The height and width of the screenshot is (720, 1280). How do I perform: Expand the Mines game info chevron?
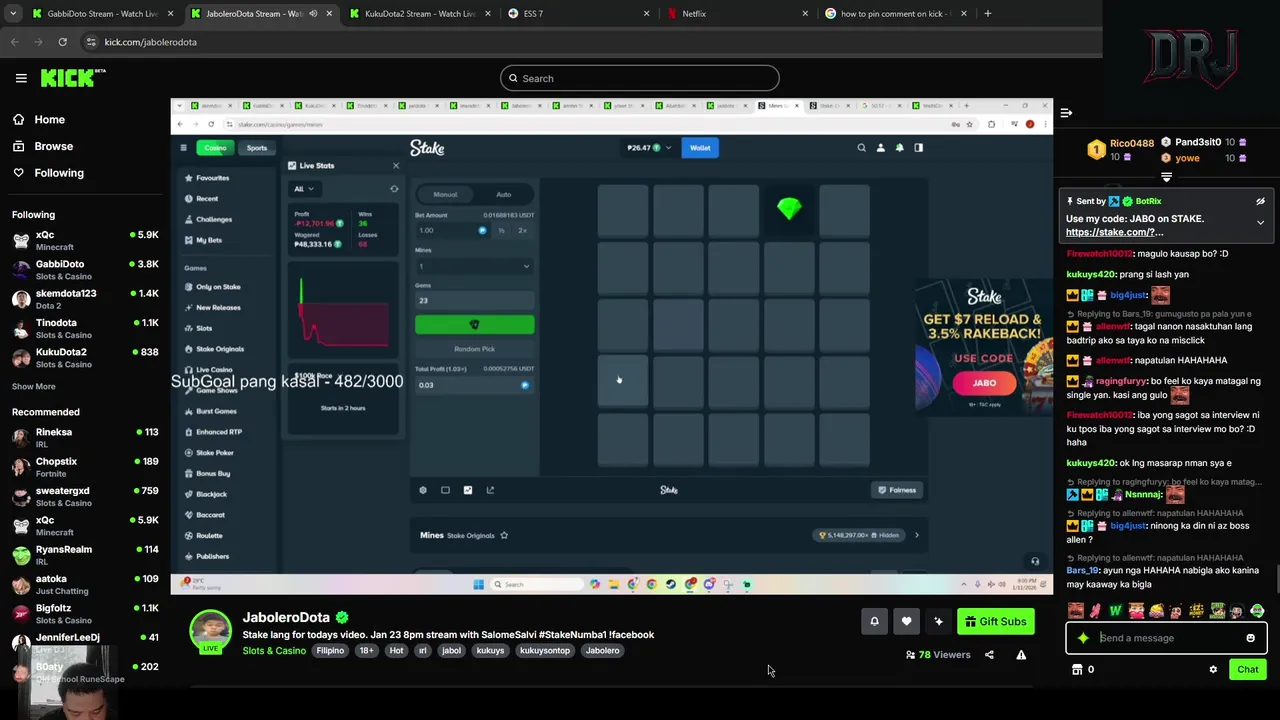pos(916,535)
